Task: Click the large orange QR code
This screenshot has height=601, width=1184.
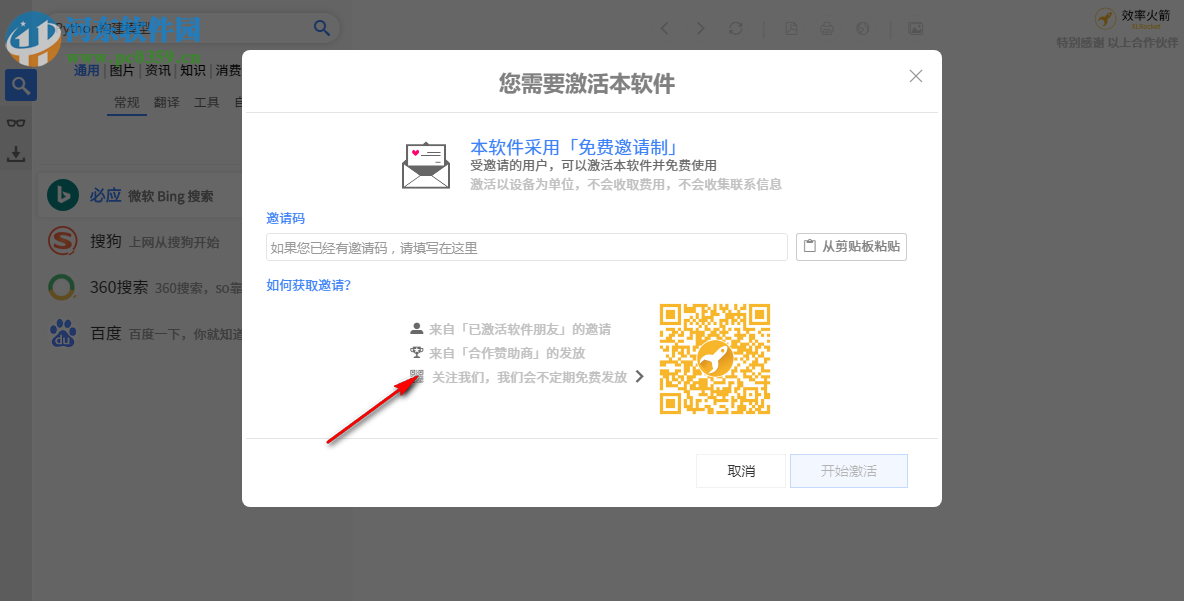Action: click(x=714, y=359)
